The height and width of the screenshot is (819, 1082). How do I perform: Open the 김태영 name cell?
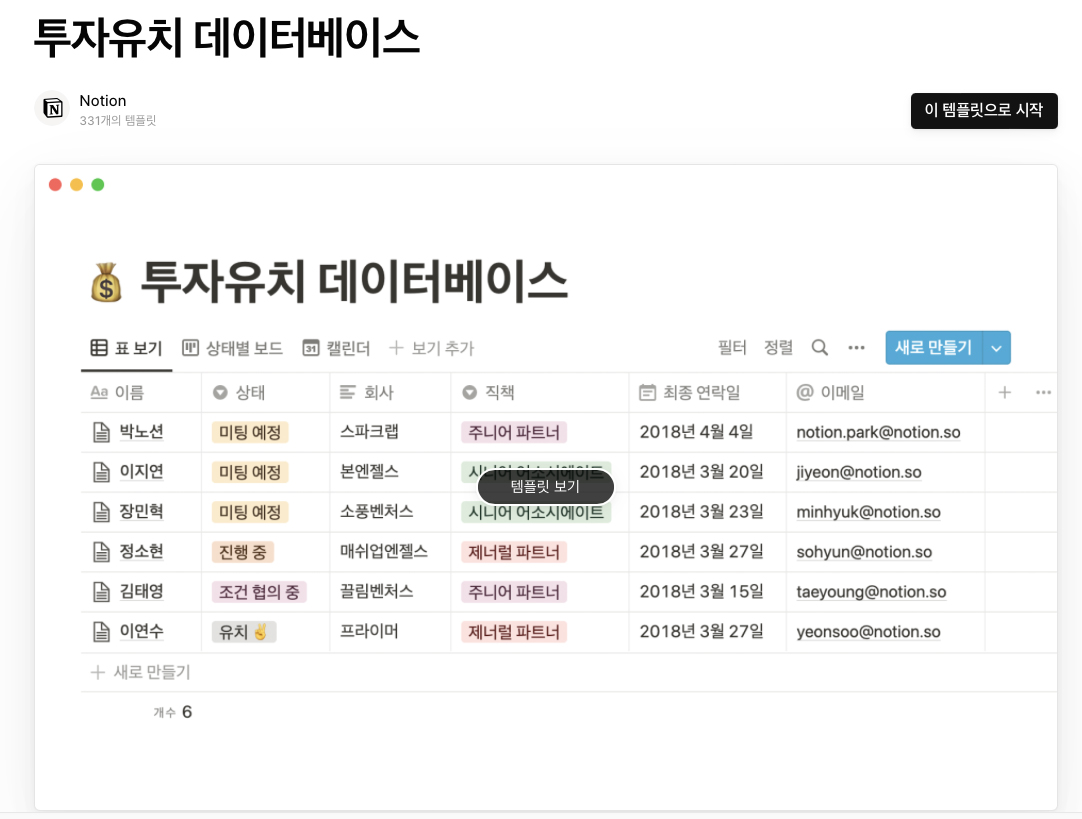(141, 591)
